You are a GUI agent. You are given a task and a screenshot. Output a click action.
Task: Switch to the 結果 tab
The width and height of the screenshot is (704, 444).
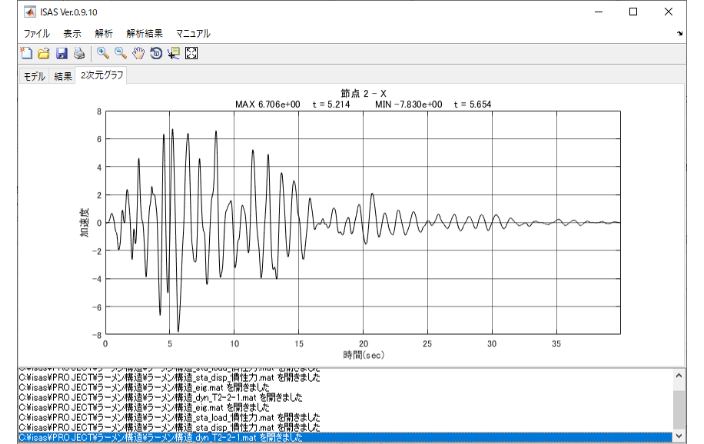point(63,75)
